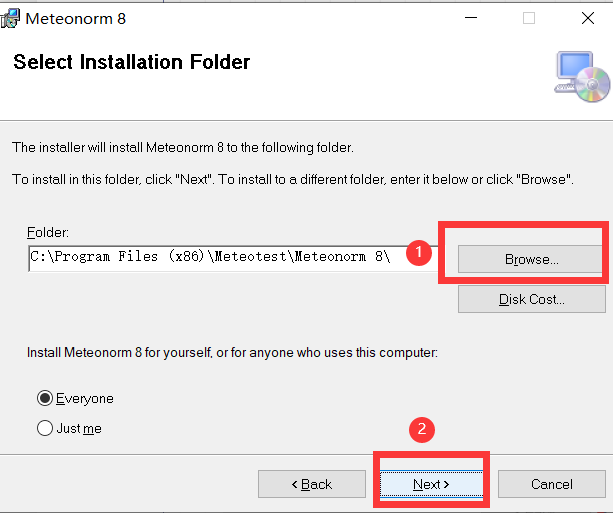Click the Meteonorm installer icon in title bar
The height and width of the screenshot is (513, 613).
10,18
